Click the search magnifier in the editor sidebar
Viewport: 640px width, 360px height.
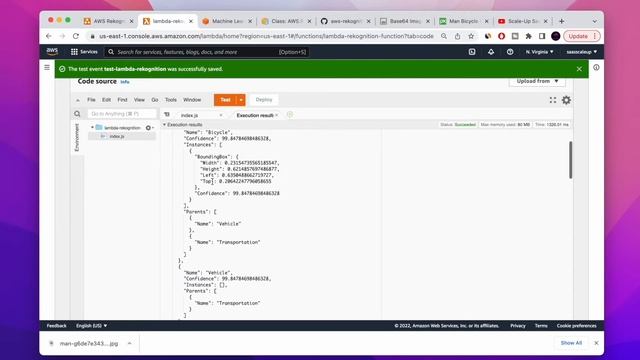(x=77, y=114)
